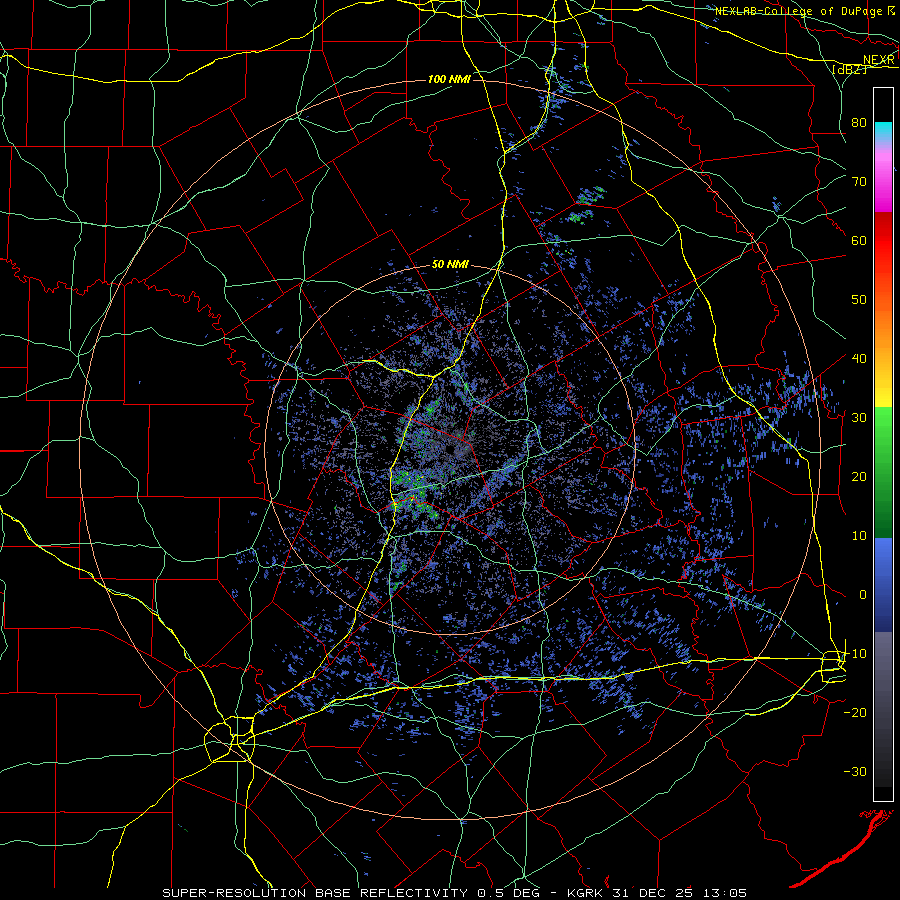Click the 50 value on the dBZ scale

coord(859,300)
